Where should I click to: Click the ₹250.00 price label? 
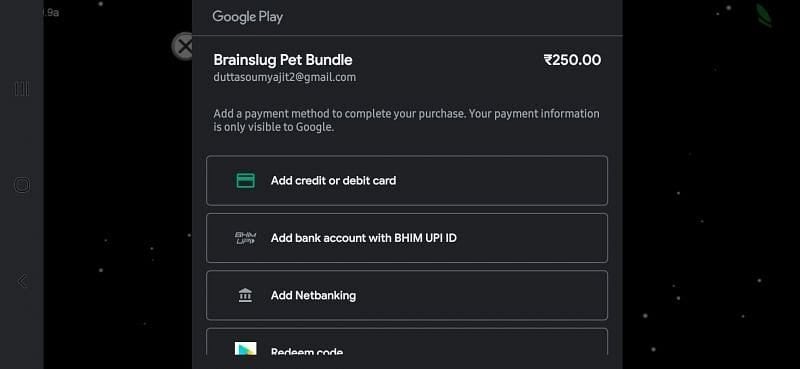[x=572, y=60]
